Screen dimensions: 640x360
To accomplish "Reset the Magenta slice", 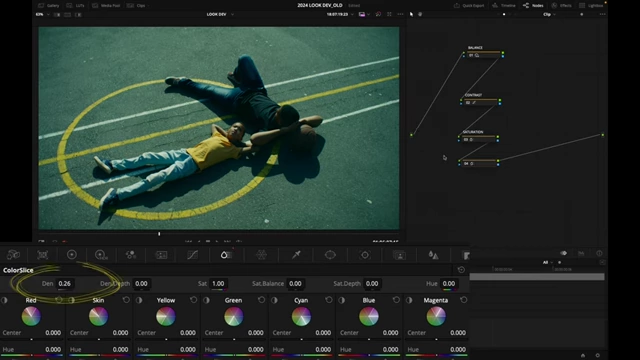I will pyautogui.click(x=464, y=300).
